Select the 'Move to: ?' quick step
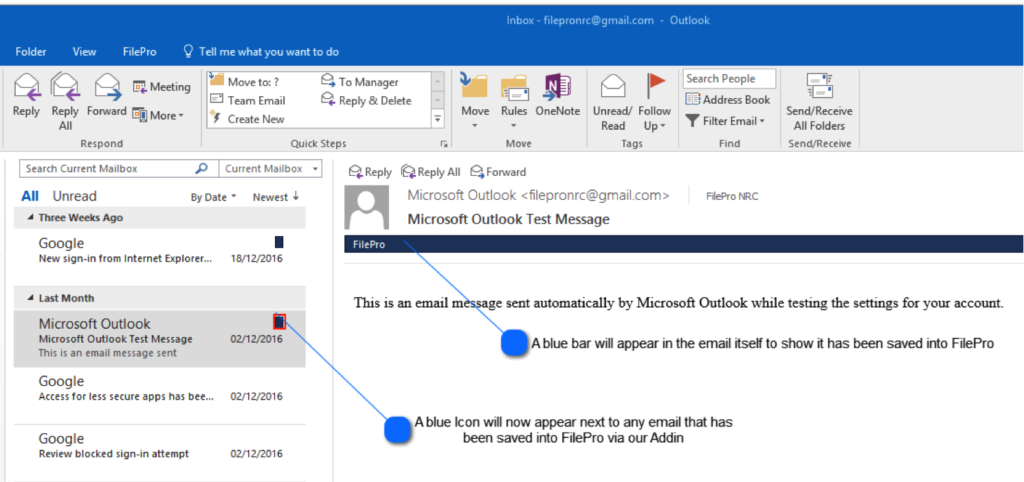The width and height of the screenshot is (1024, 482). pos(245,82)
